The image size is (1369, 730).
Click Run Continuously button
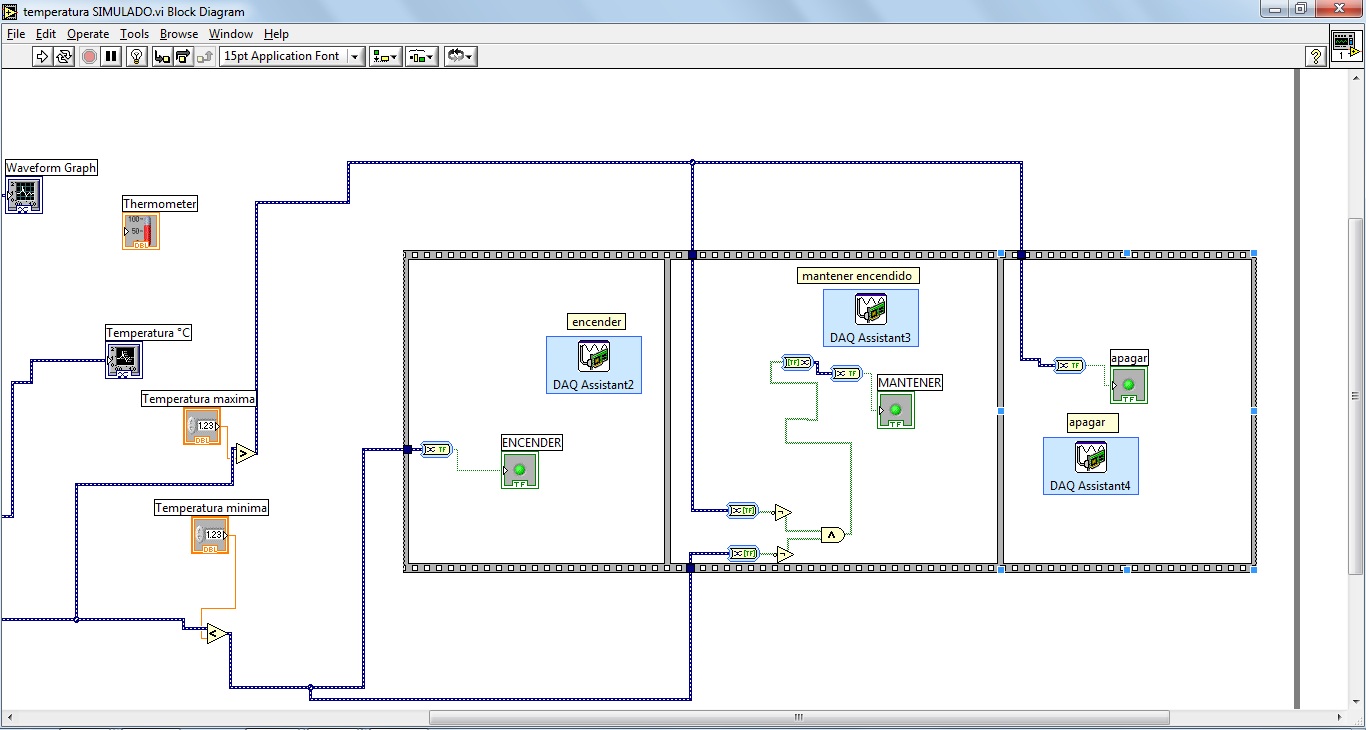coord(63,56)
